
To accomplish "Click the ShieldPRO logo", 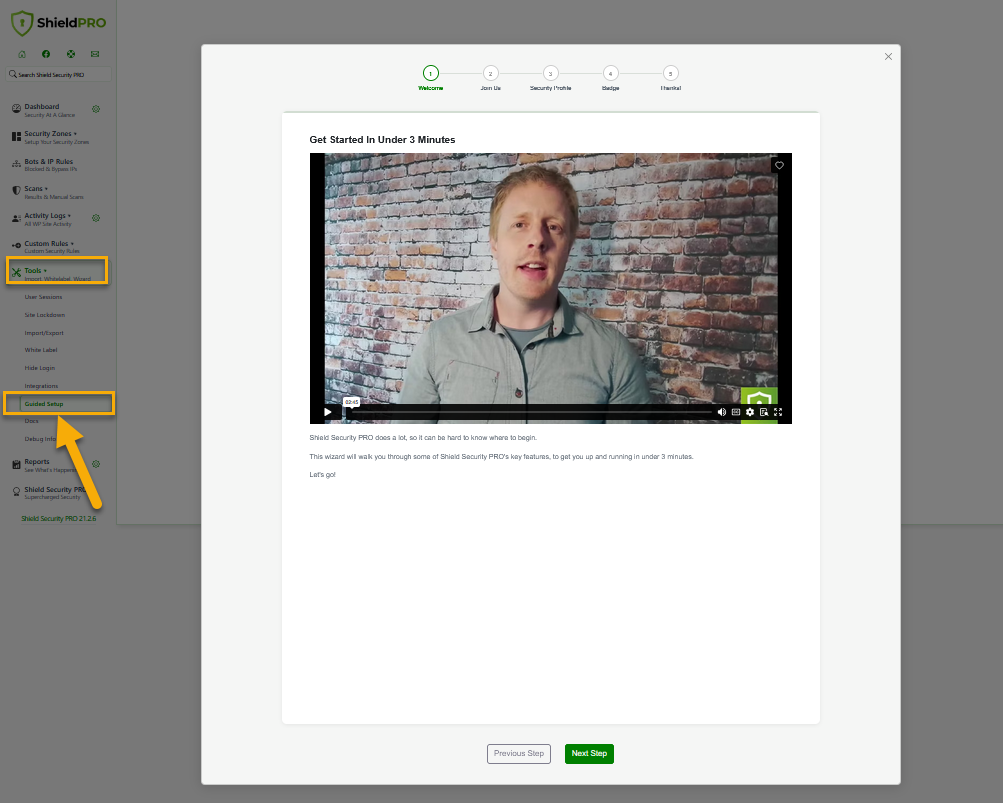I will (x=58, y=23).
